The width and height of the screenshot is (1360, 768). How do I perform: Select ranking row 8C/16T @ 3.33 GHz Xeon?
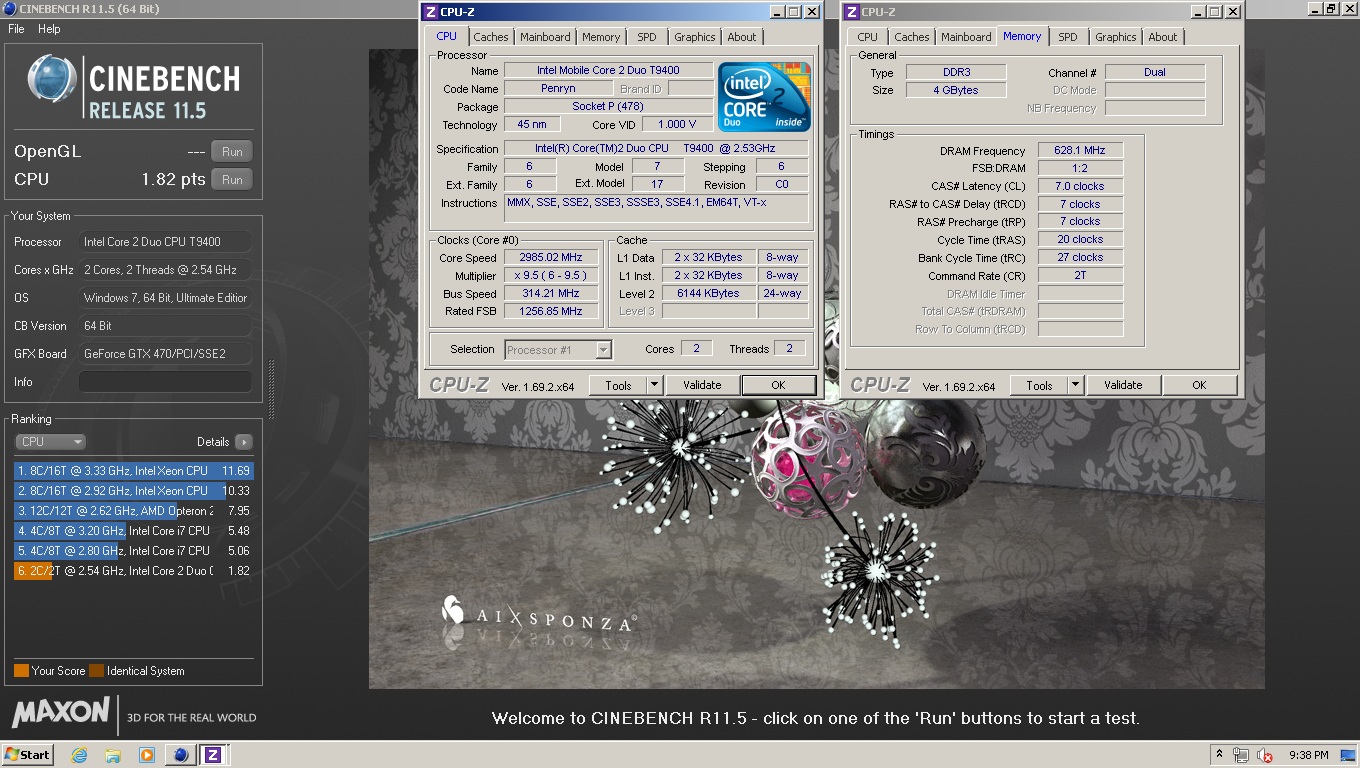[134, 471]
